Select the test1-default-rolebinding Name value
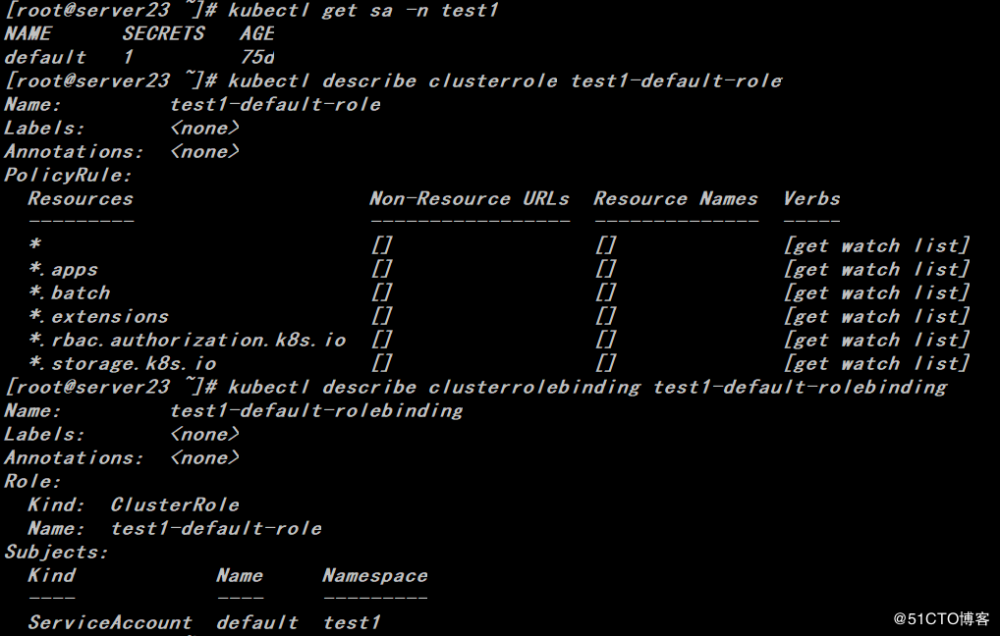The image size is (1000, 636). pyautogui.click(x=316, y=410)
